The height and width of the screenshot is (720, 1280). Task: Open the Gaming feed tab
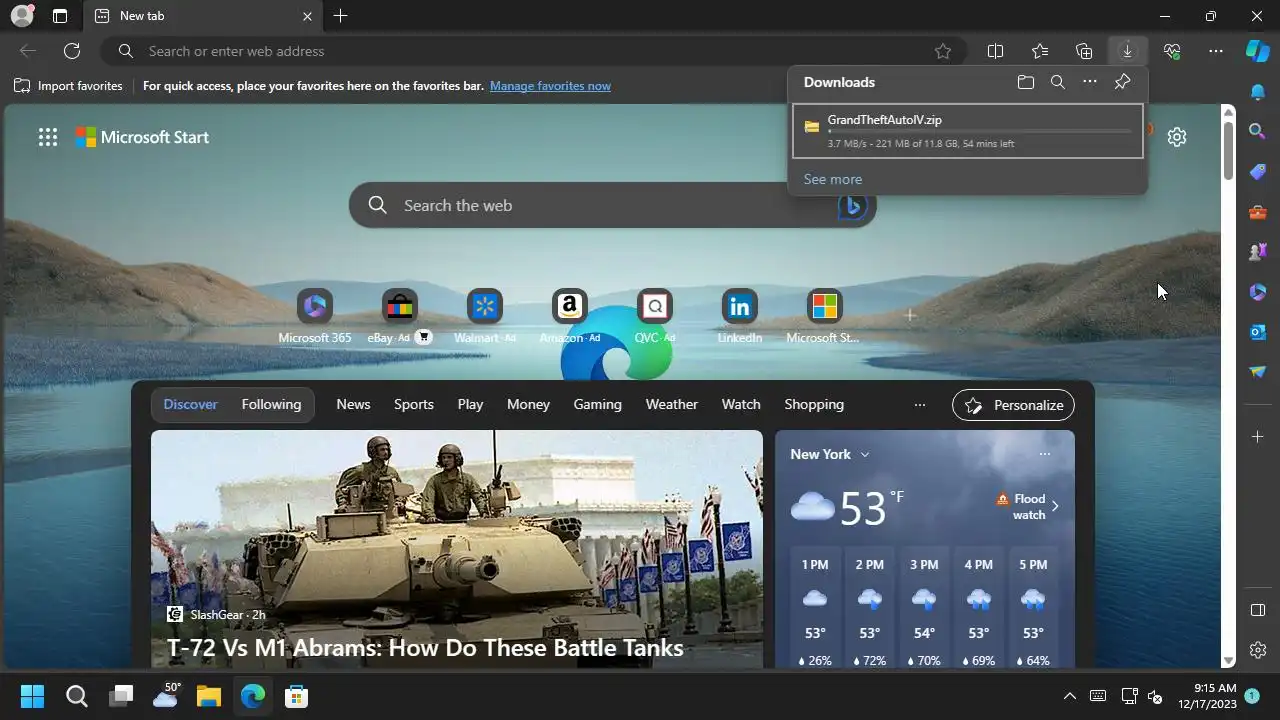coord(597,404)
